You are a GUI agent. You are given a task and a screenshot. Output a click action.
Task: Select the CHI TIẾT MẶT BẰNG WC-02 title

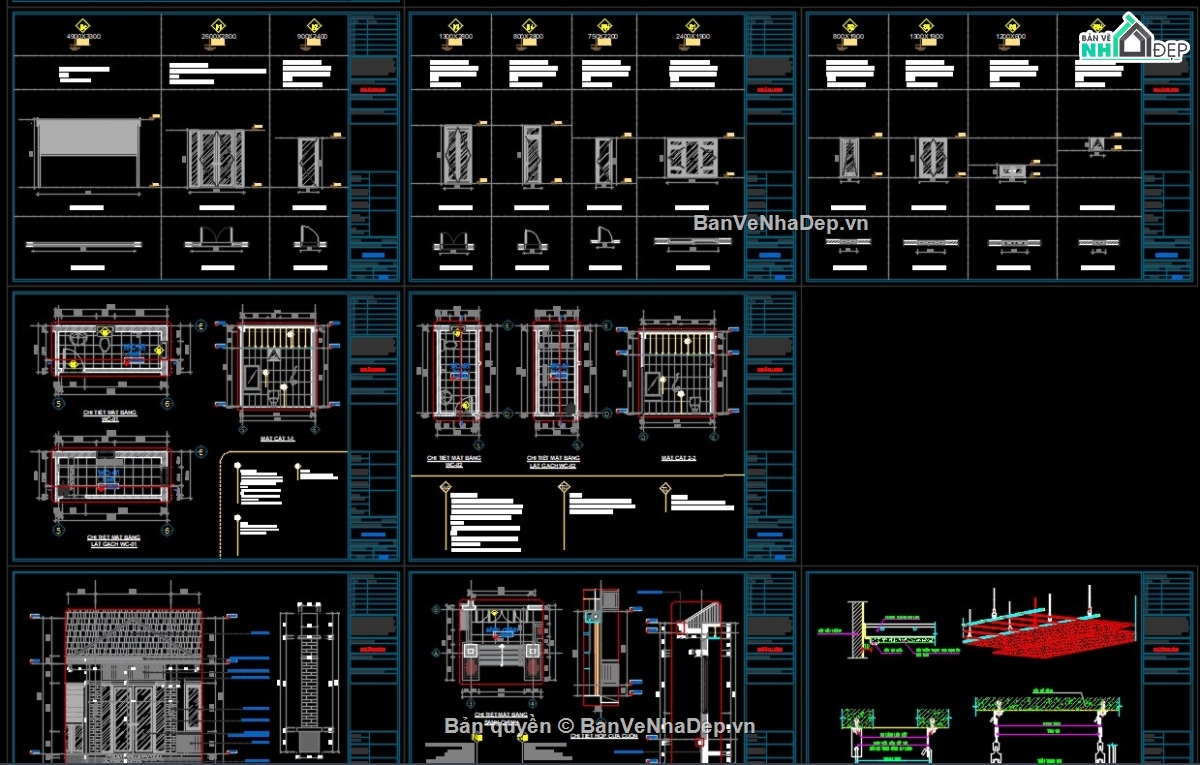click(456, 460)
